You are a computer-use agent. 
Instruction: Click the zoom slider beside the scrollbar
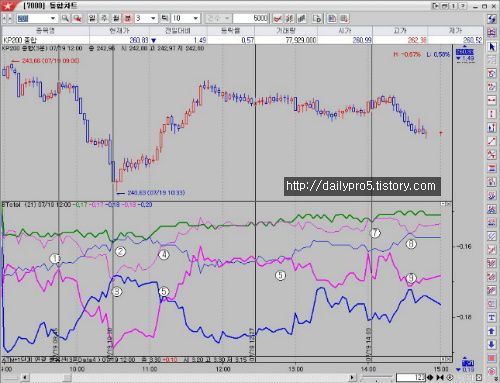(x=376, y=378)
